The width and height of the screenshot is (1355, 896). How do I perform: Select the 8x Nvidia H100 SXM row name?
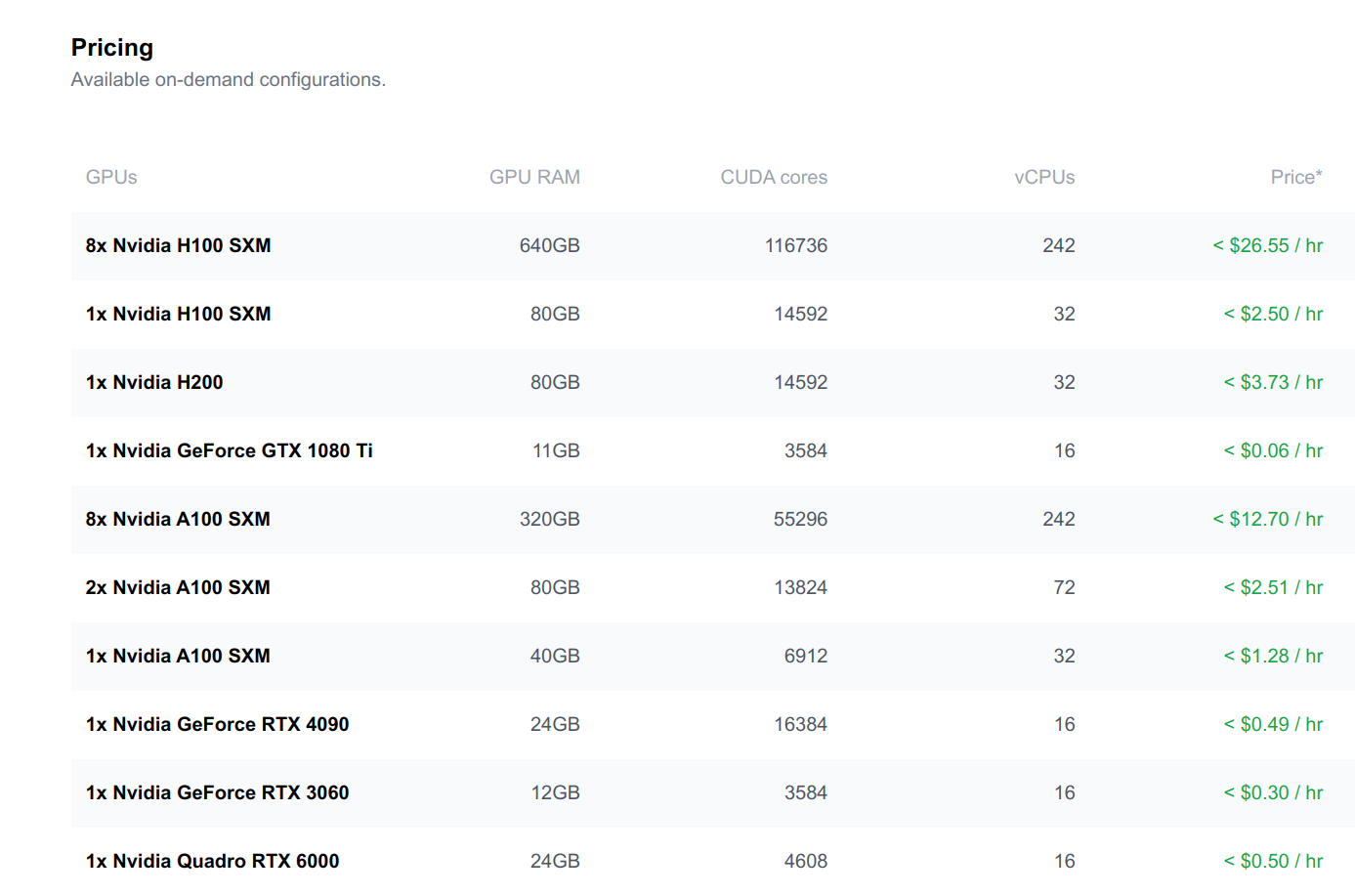coord(179,245)
